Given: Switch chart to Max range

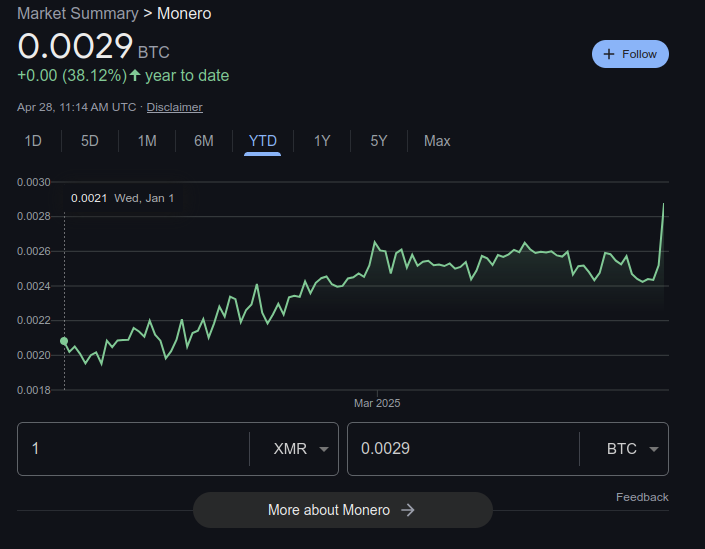Looking at the screenshot, I should [437, 141].
